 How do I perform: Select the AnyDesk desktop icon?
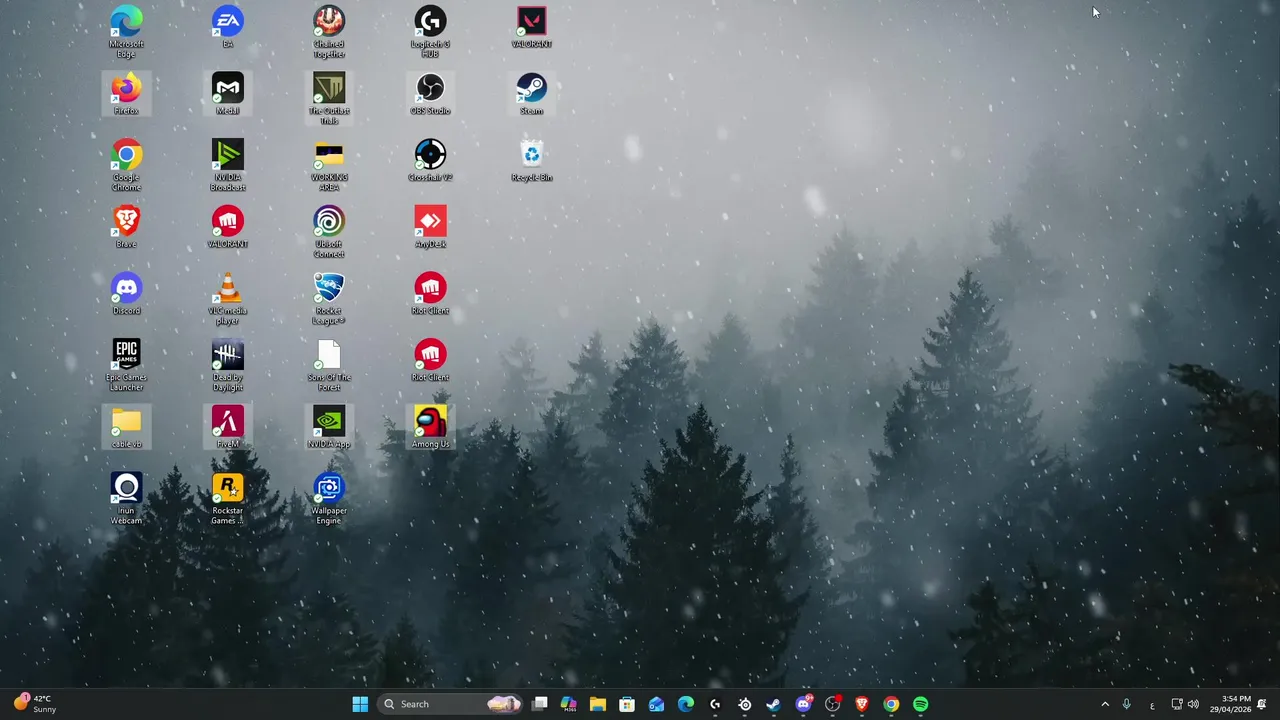coord(431,227)
